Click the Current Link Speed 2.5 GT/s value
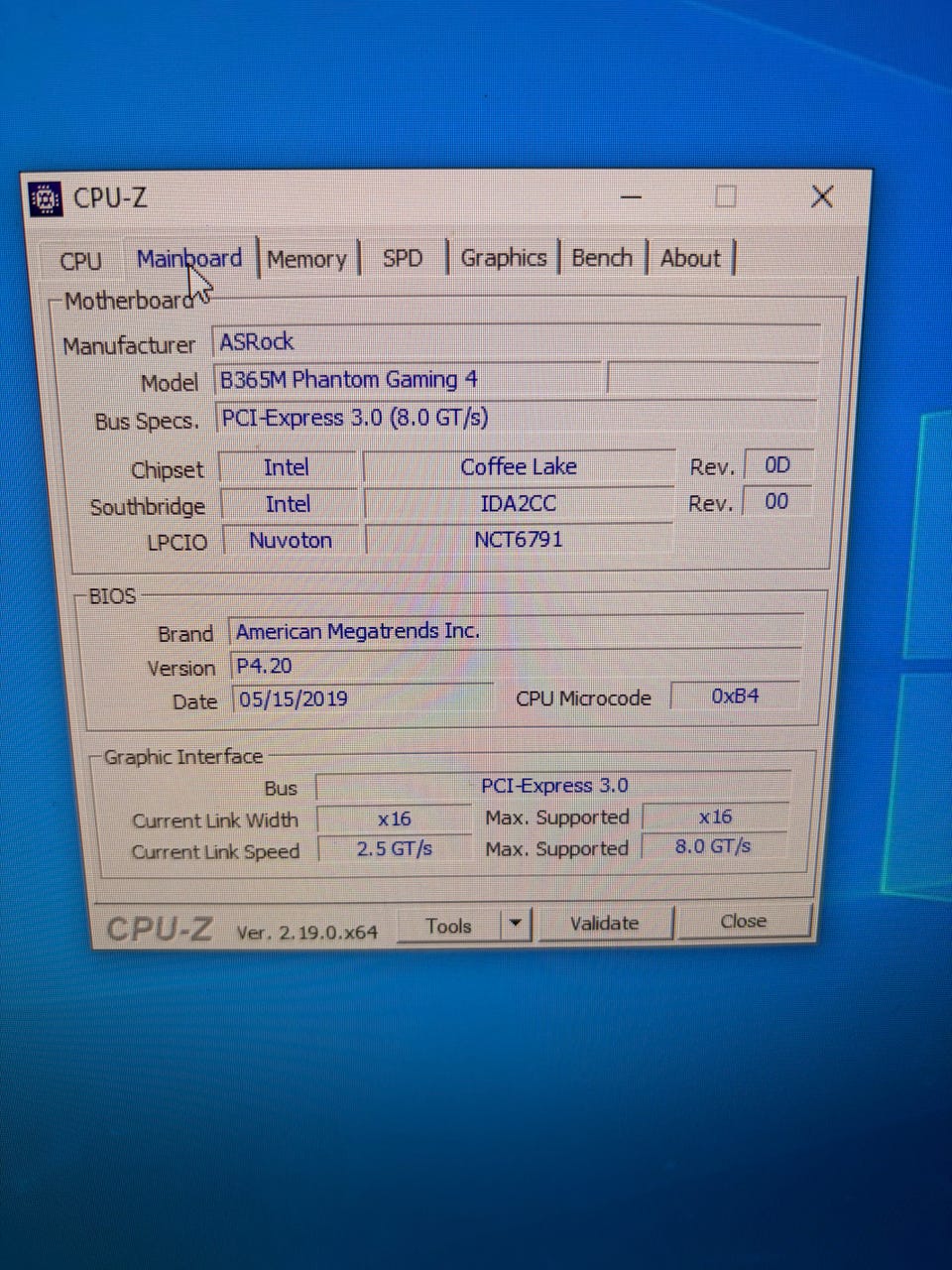952x1270 pixels. click(x=394, y=849)
